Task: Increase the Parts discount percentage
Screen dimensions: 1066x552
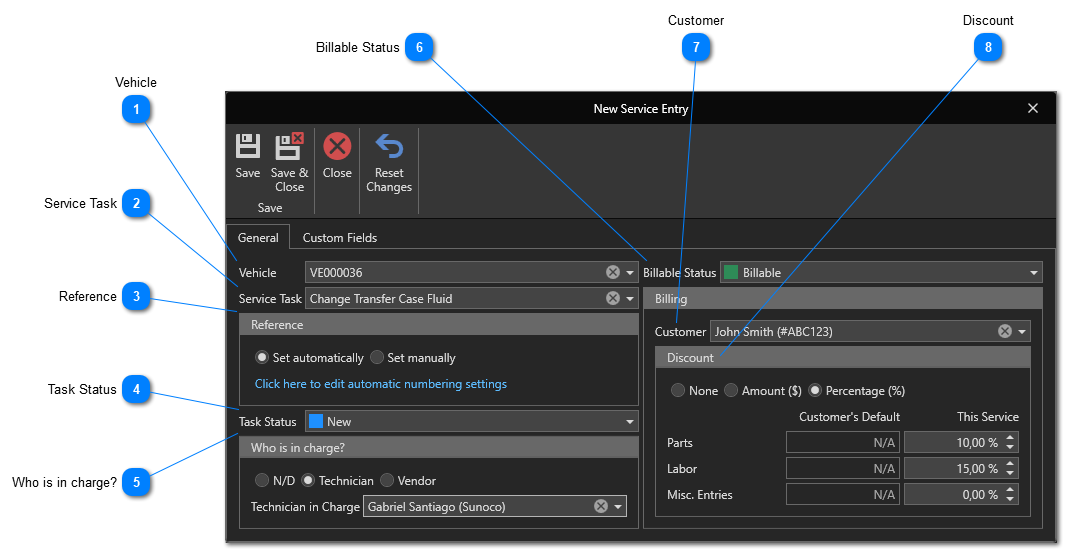Action: click(1010, 438)
